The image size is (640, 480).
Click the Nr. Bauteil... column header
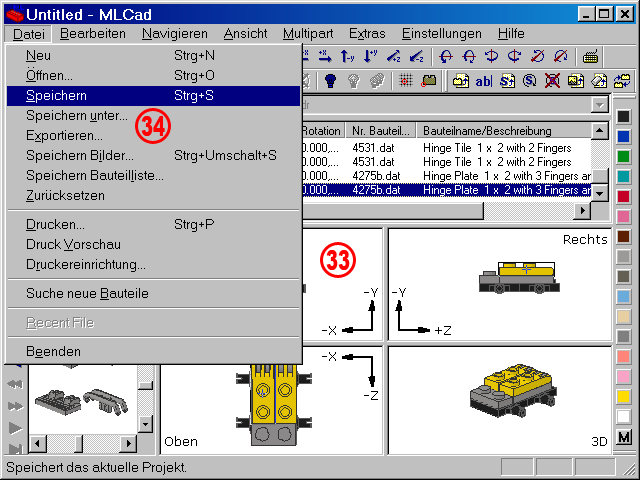point(380,131)
